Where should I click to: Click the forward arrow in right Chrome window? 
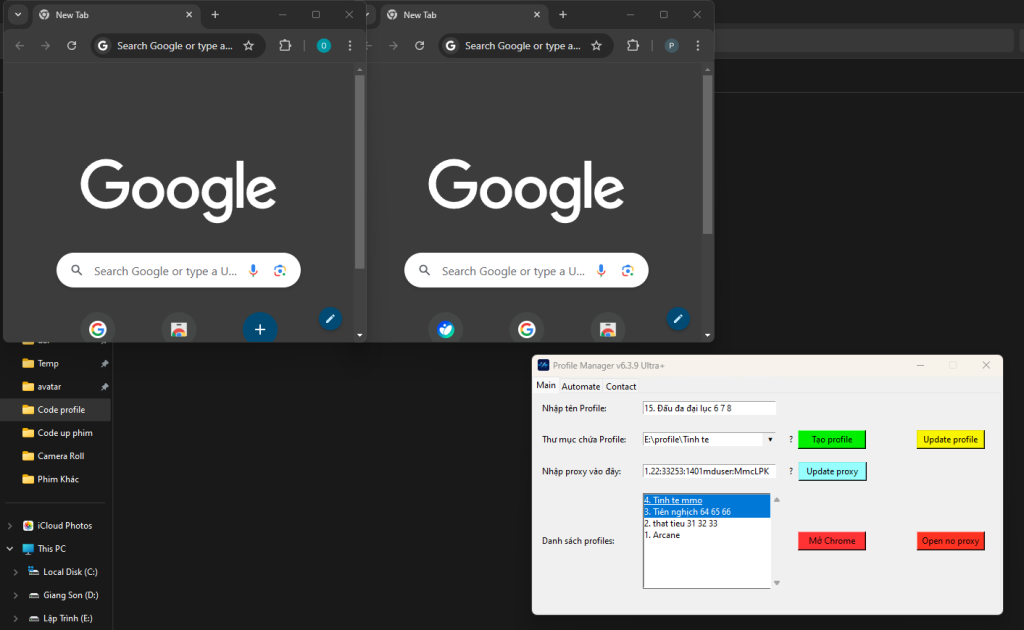393,46
